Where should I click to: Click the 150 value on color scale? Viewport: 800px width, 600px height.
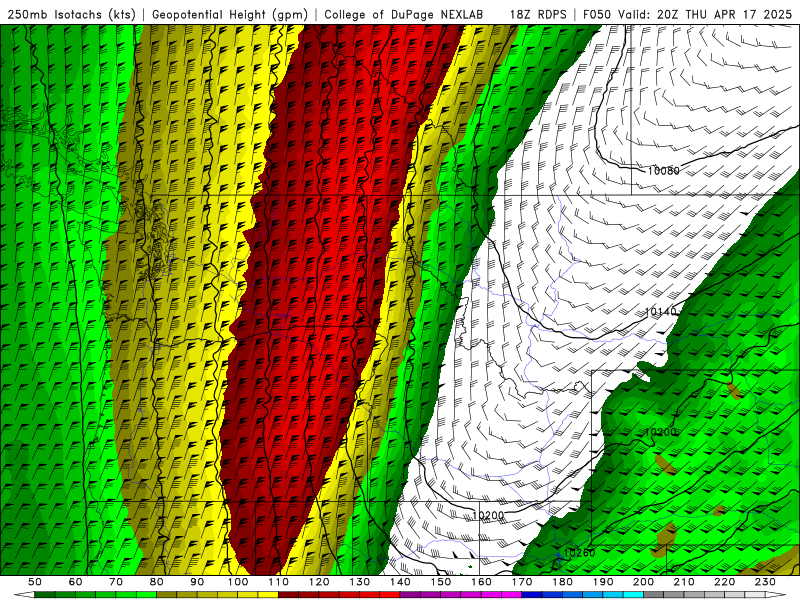tap(441, 582)
